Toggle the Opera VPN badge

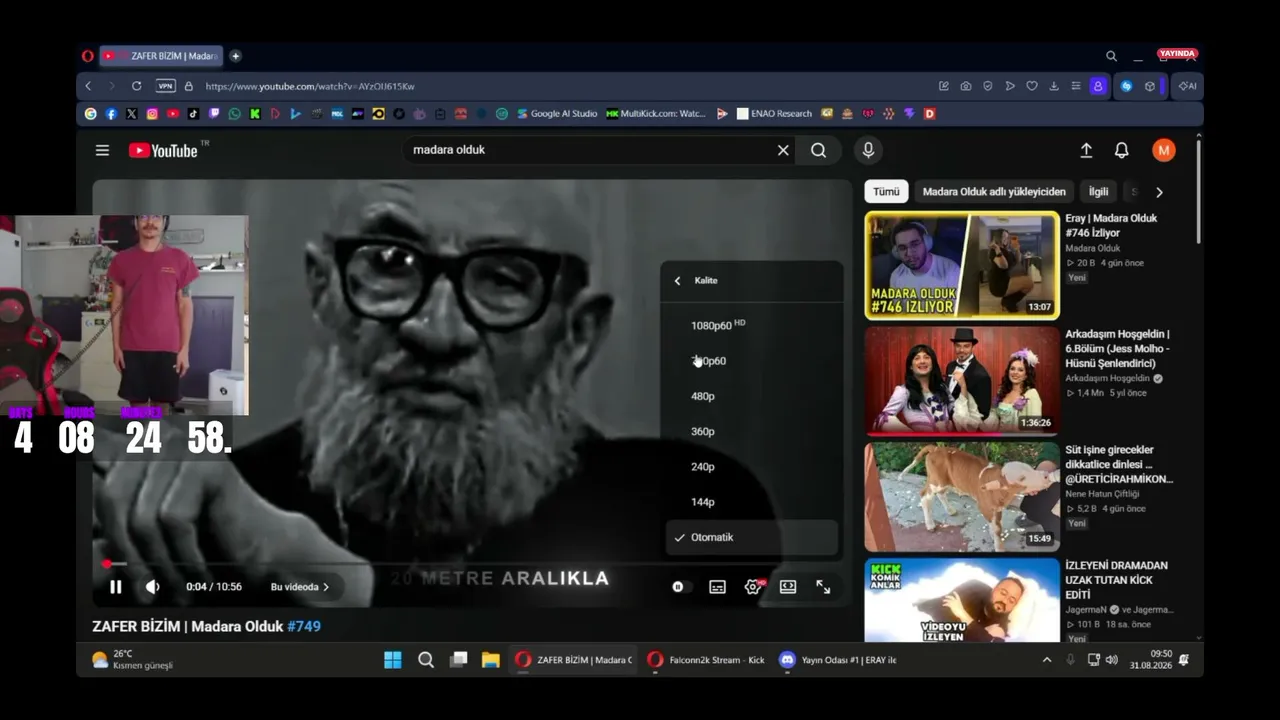[x=165, y=86]
